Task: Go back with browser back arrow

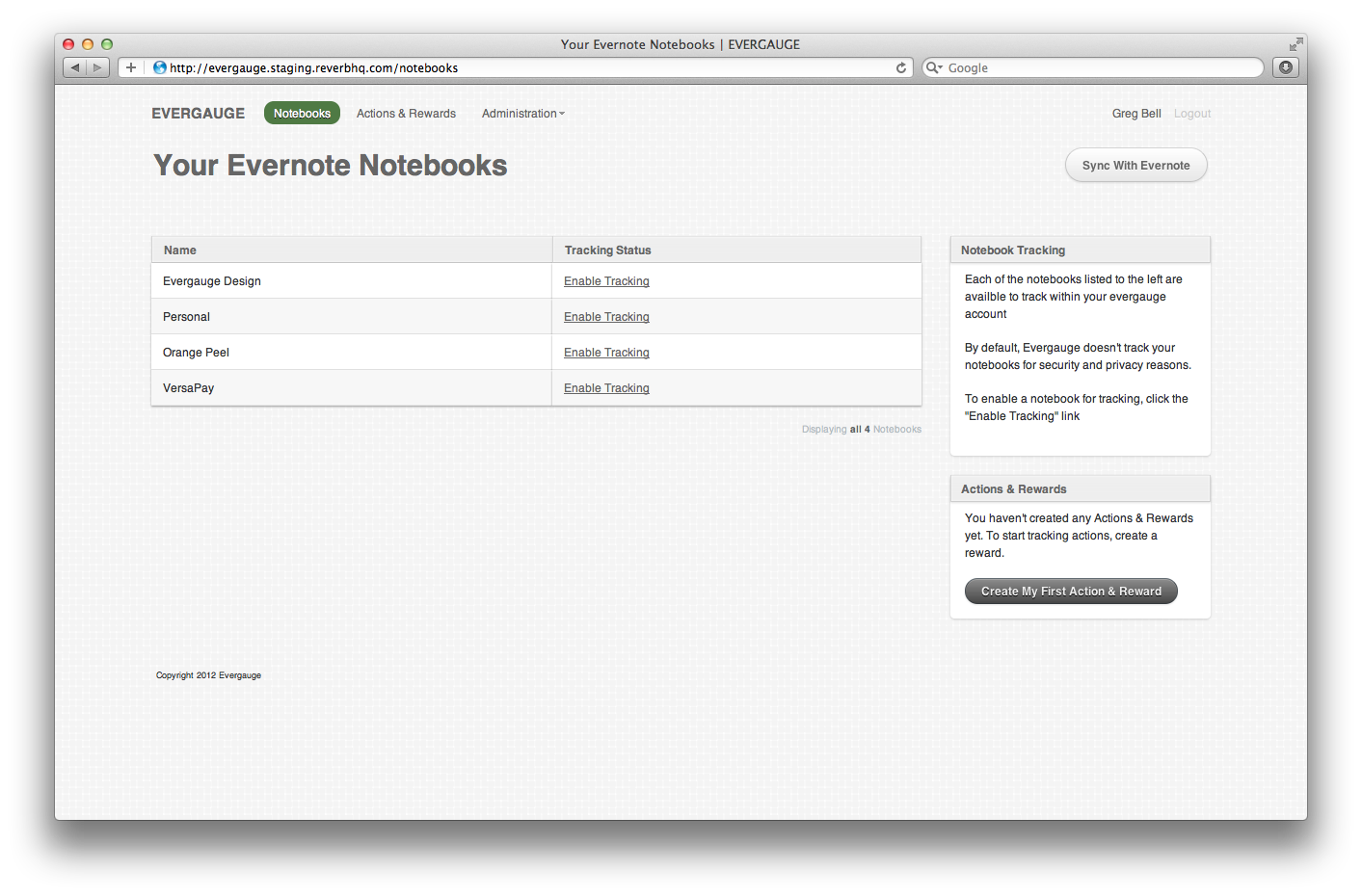Action: [x=75, y=67]
